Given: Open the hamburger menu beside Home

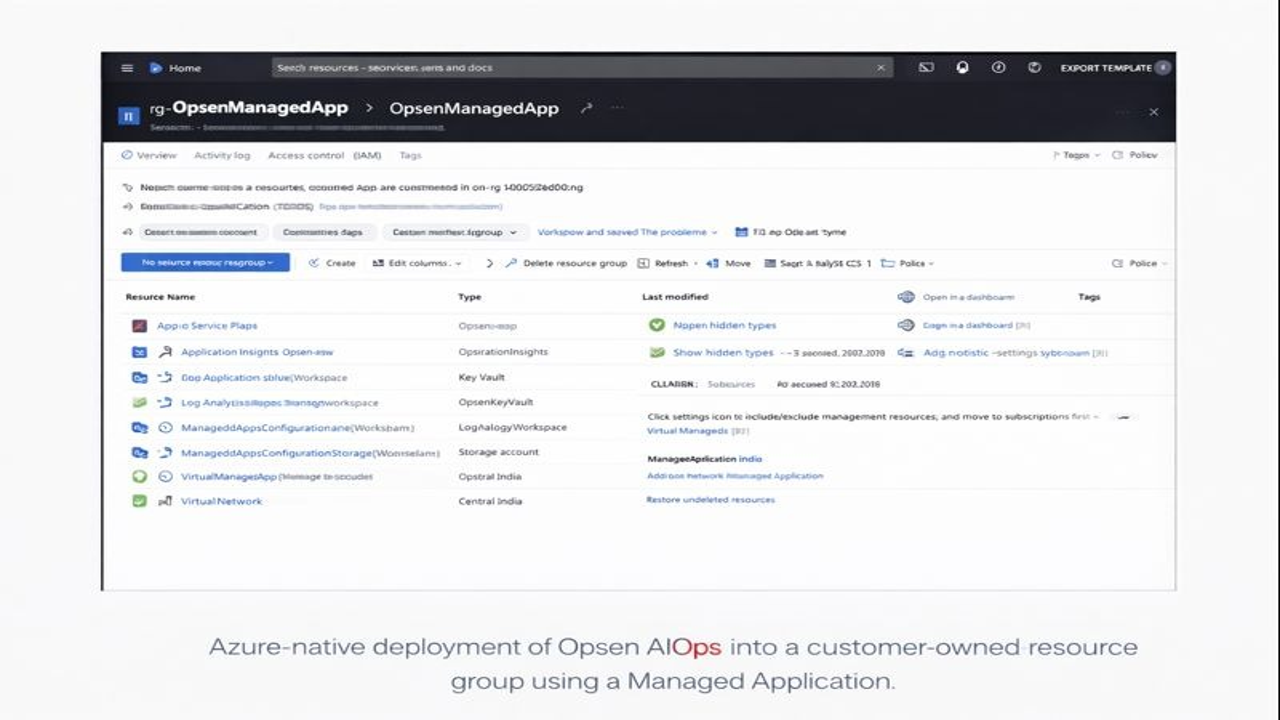Looking at the screenshot, I should (127, 68).
